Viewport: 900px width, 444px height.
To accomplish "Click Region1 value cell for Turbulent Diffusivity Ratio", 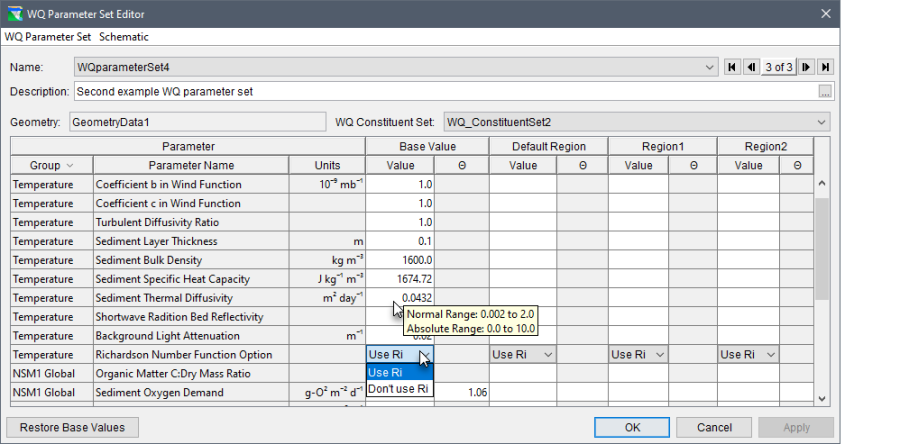I will click(x=638, y=223).
